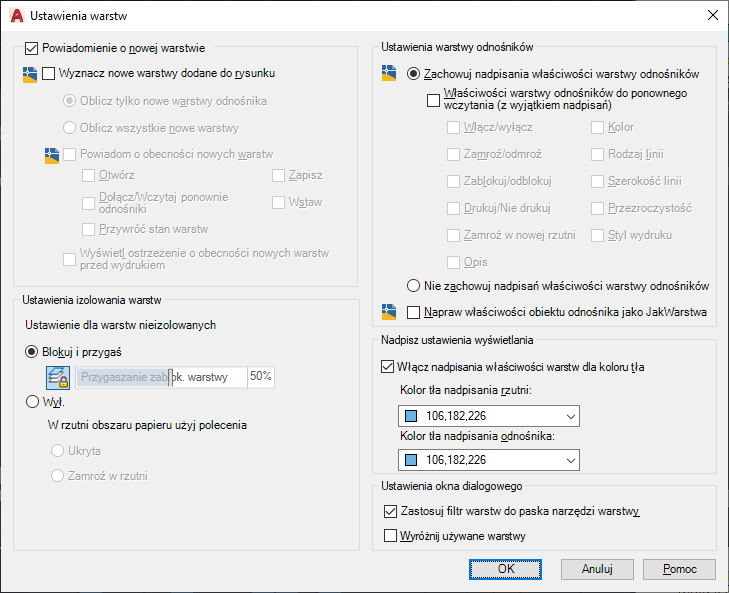Click the icon beside Napraw właściwości obiektu odnośnika
The height and width of the screenshot is (593, 729).
coord(390,312)
